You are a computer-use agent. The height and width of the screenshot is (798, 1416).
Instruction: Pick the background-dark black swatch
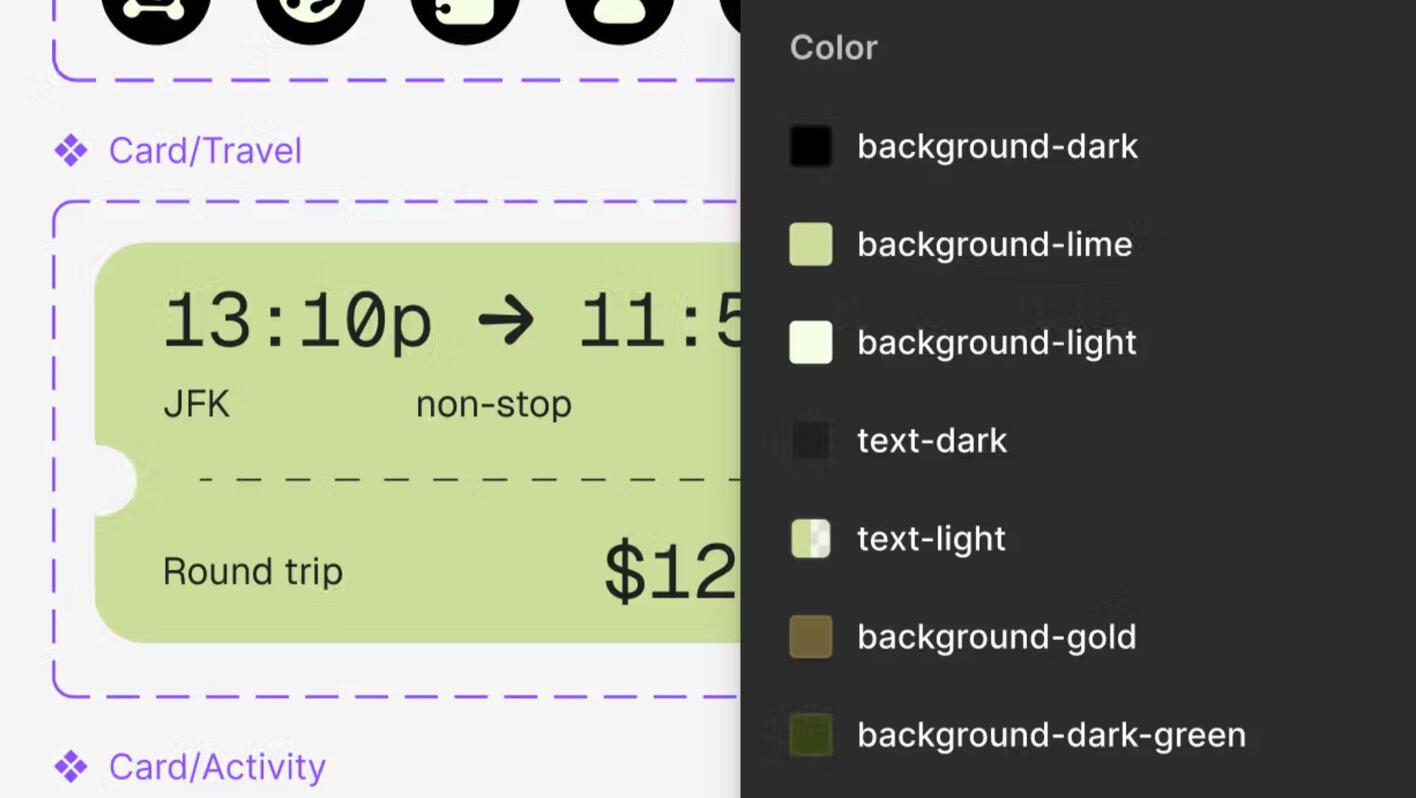811,146
